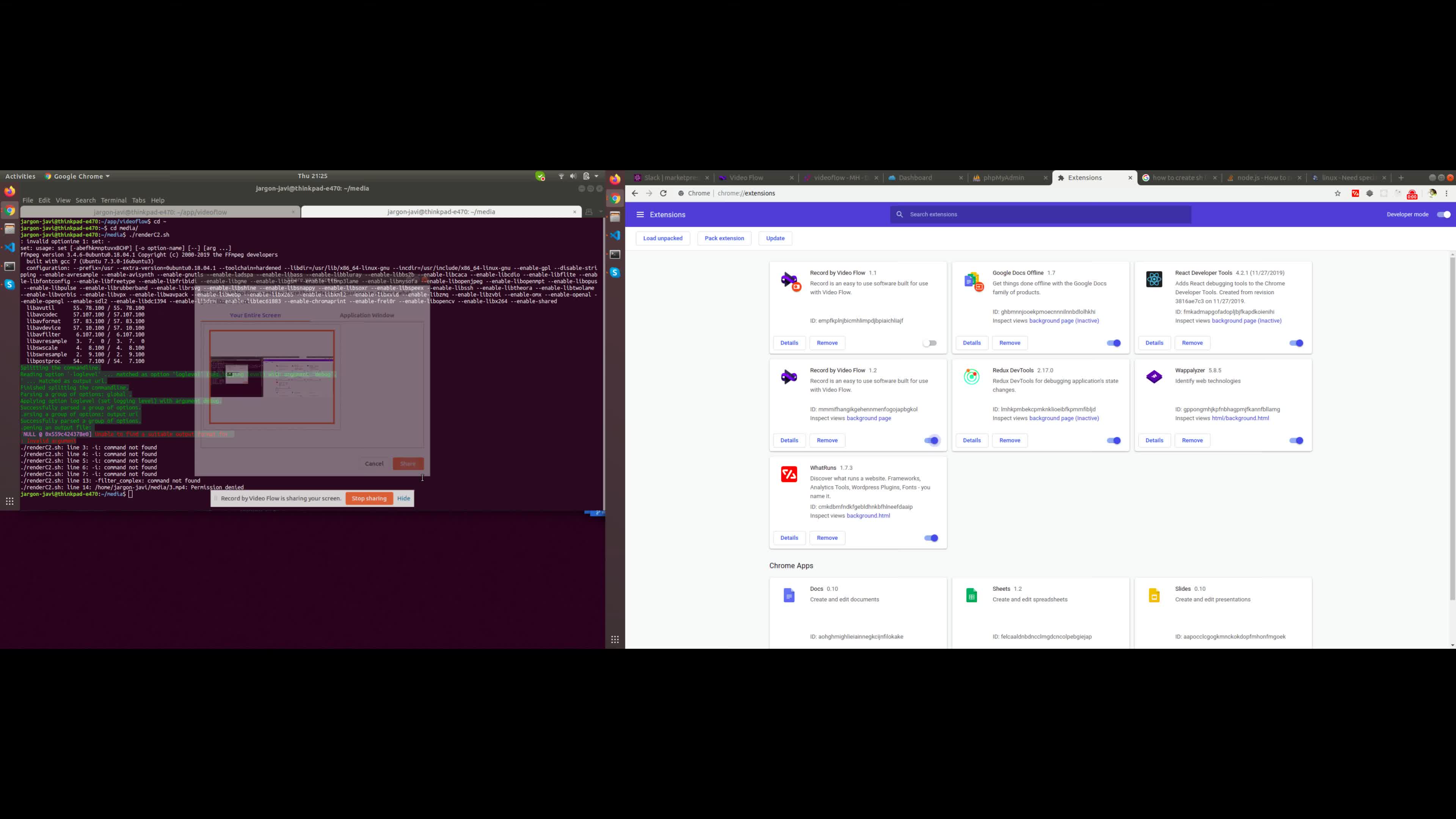The width and height of the screenshot is (1456, 819).
Task: Inspect Record by Video Flow 1.2 background page
Action: (x=868, y=418)
